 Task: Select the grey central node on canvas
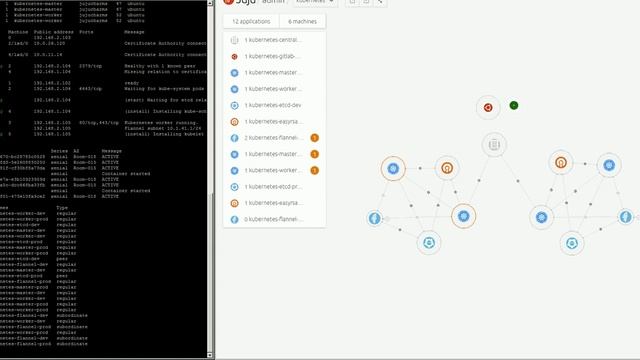pyautogui.click(x=494, y=144)
